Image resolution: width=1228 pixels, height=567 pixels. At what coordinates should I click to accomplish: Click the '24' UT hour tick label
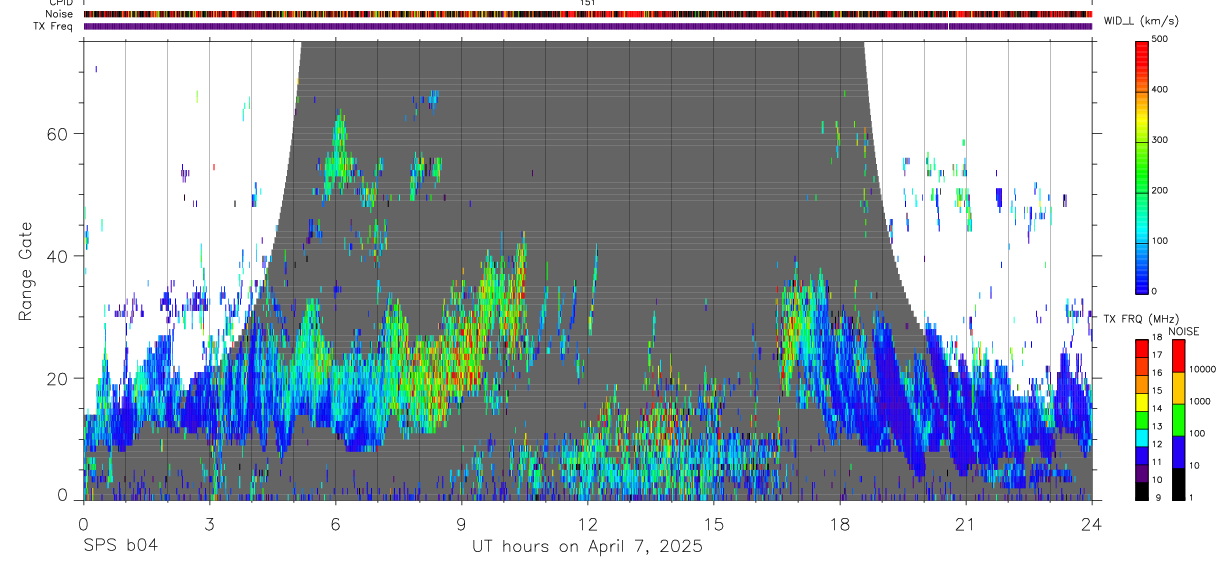tap(1092, 524)
